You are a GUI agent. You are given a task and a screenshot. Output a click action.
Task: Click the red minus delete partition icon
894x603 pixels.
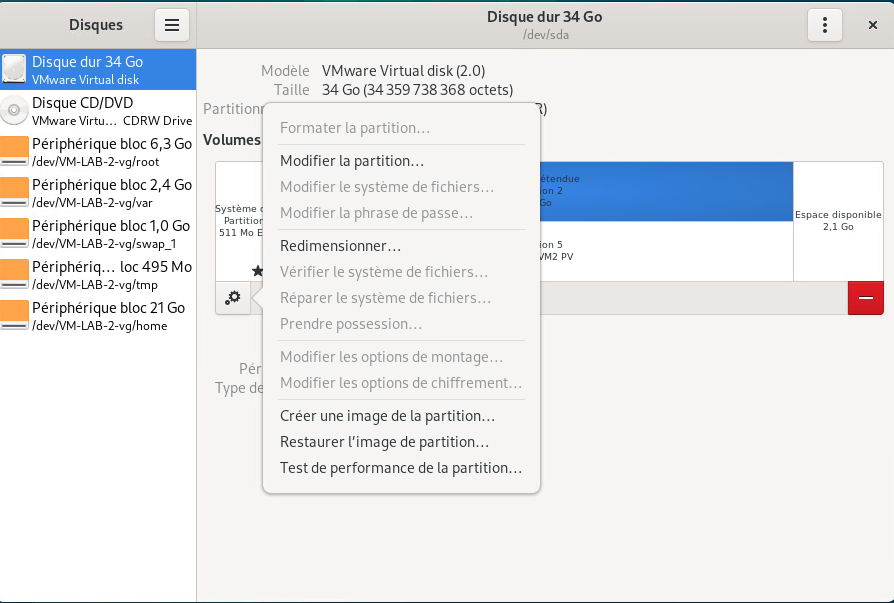click(x=865, y=298)
